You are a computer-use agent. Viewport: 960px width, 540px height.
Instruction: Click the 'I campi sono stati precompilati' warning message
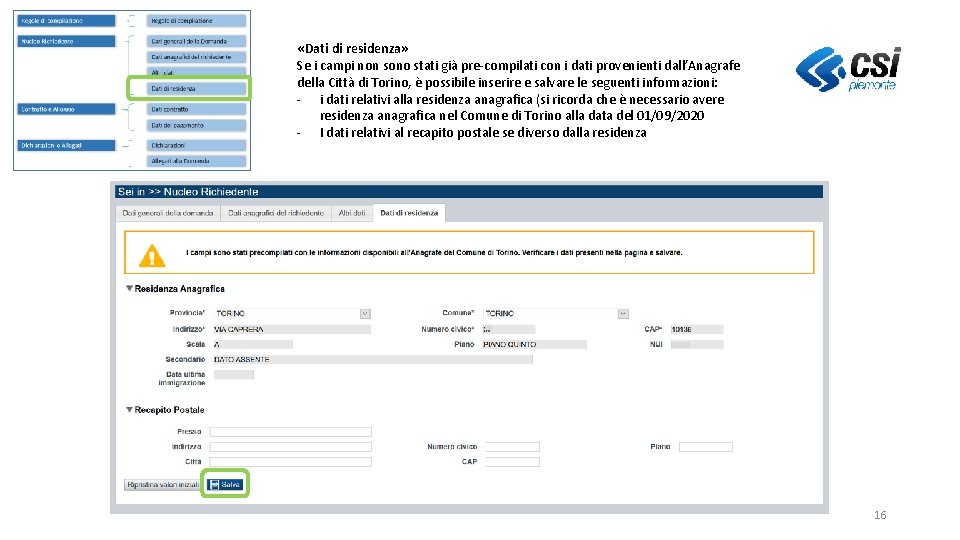[434, 252]
